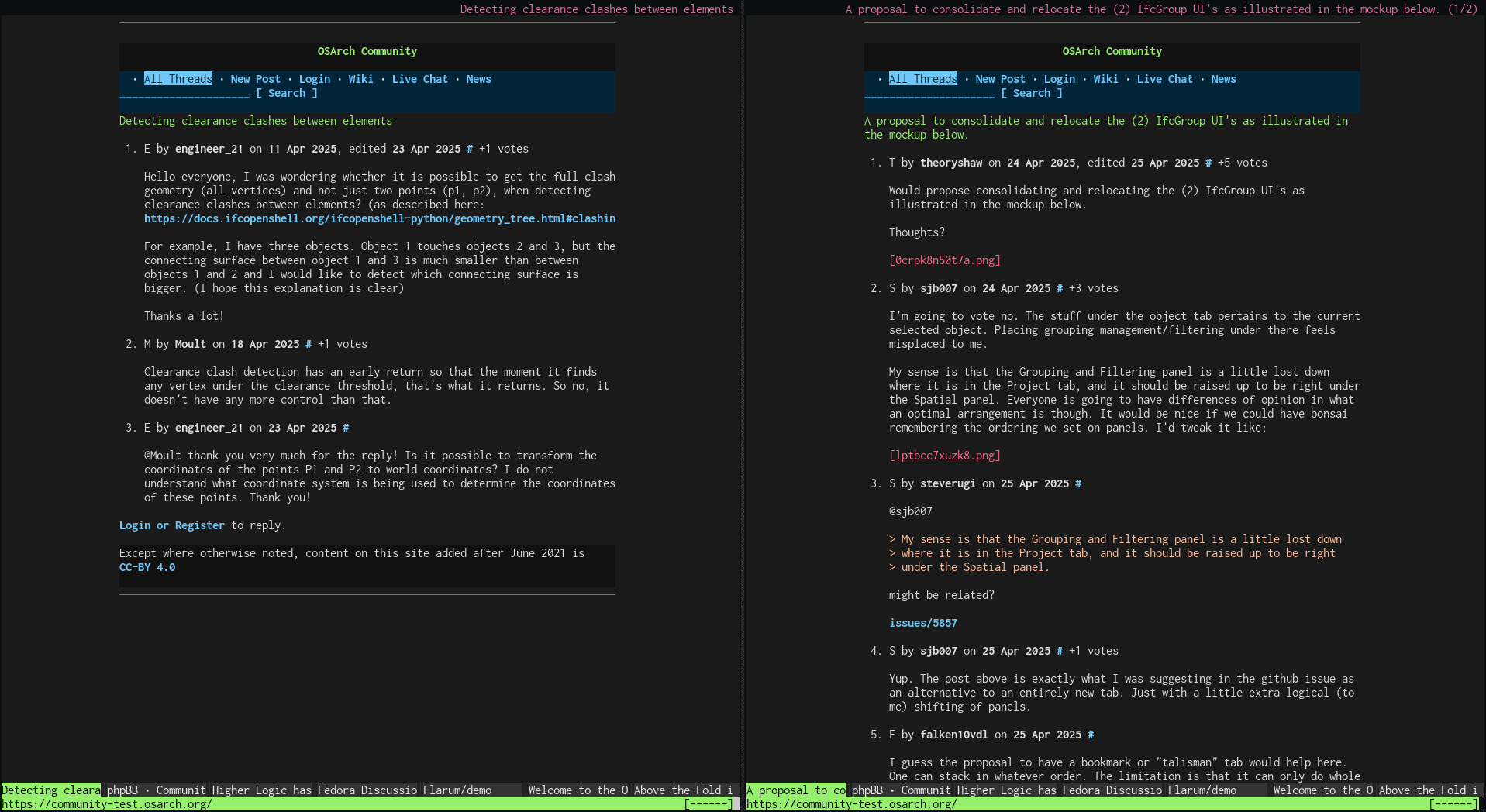Screen dimensions: 1486x812
Task: Focus the search field in left pane
Action: [x=184, y=93]
